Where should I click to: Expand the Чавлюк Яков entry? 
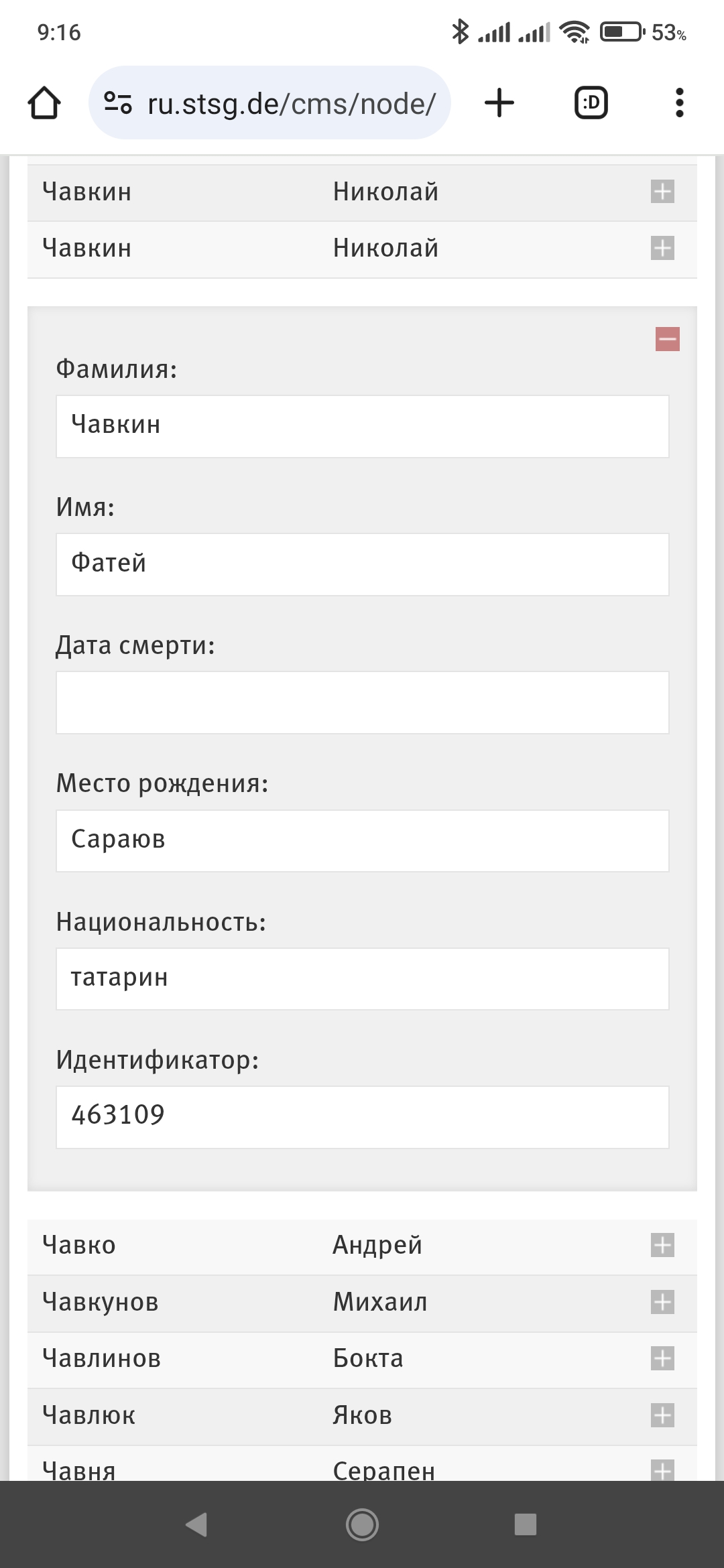662,1416
